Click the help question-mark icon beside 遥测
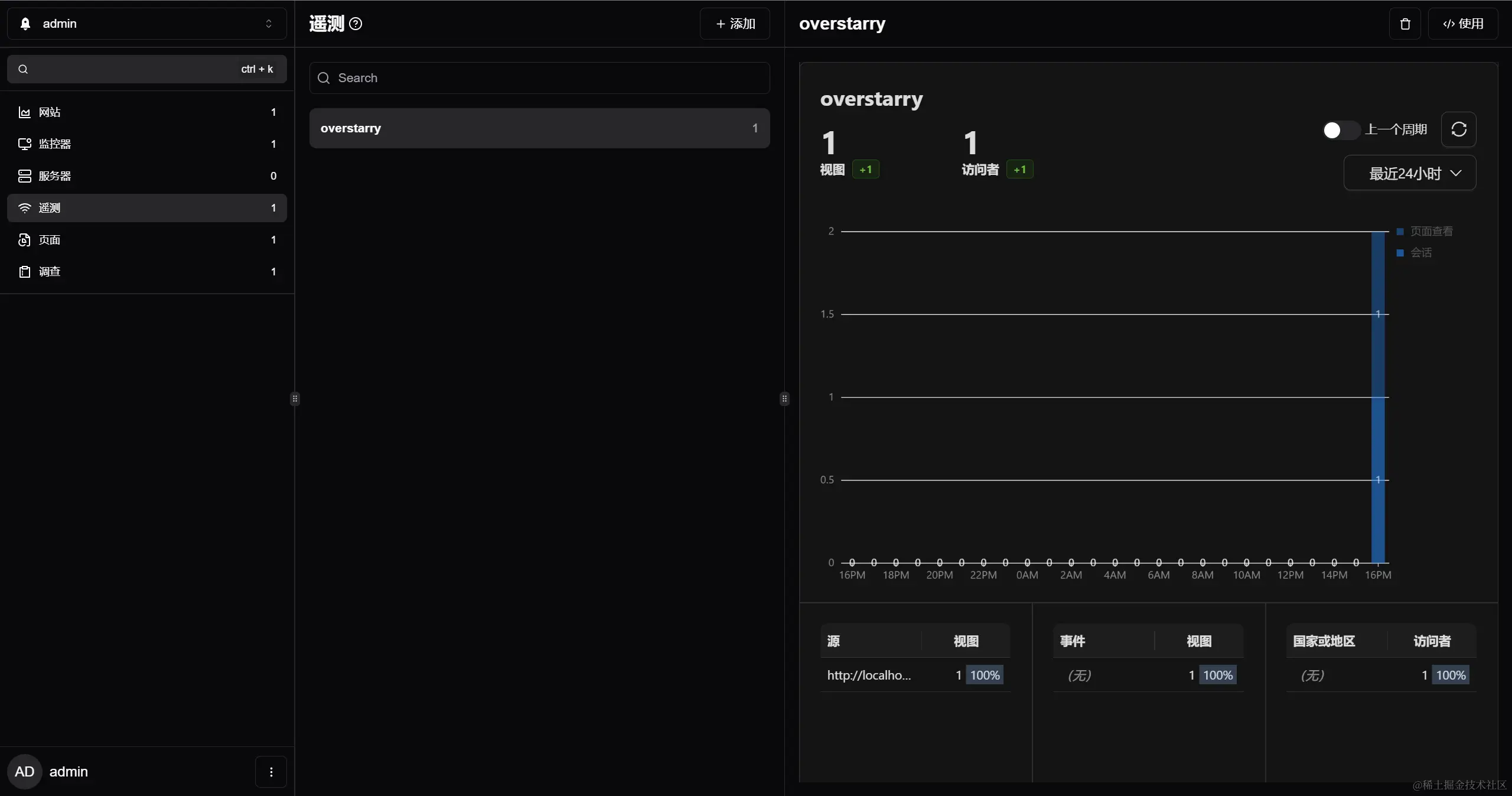 [x=356, y=24]
